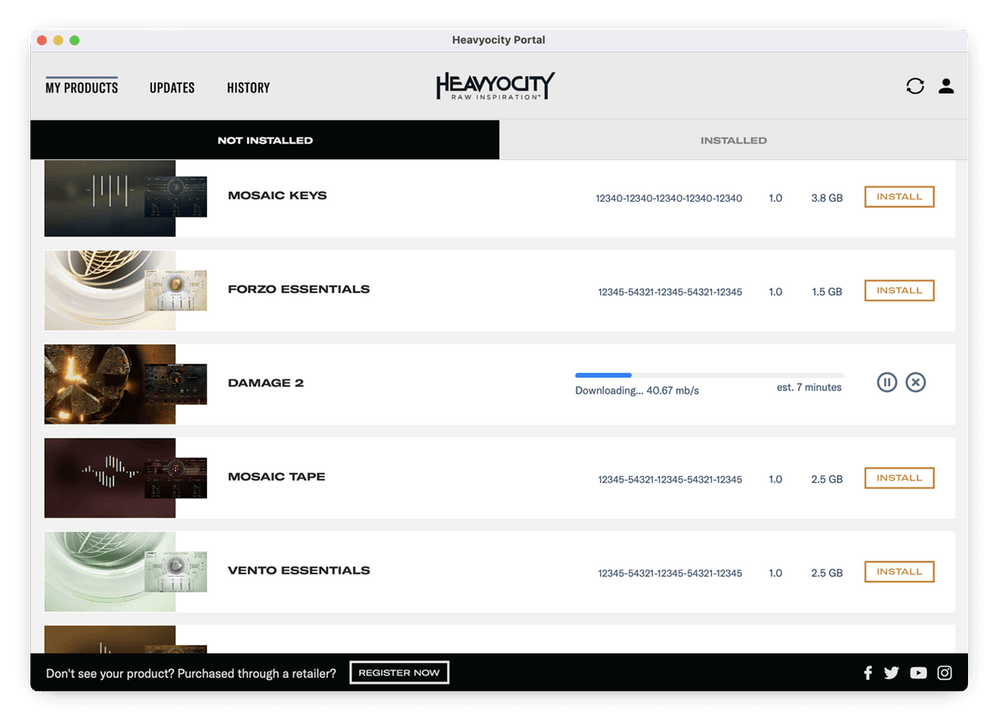Click the Instagram icon in the footer

tap(944, 673)
